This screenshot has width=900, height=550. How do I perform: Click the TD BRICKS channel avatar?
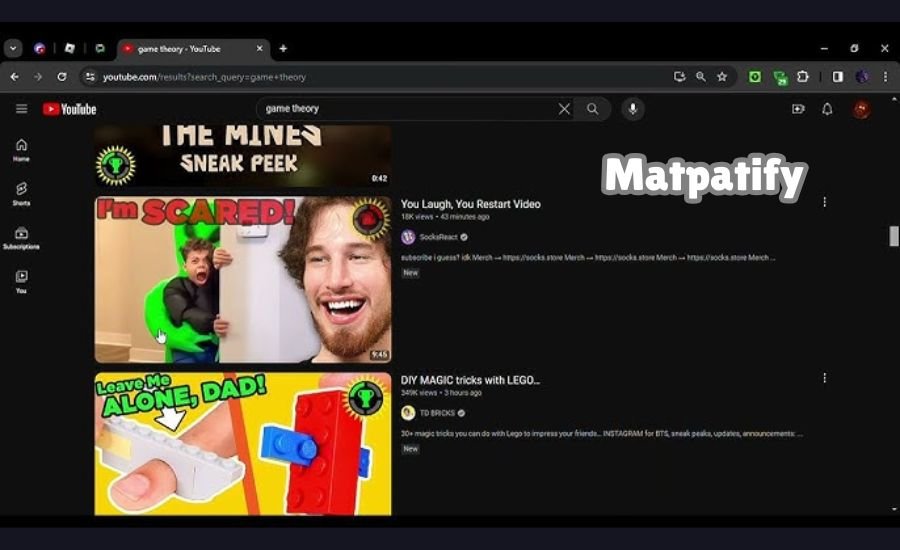point(408,413)
